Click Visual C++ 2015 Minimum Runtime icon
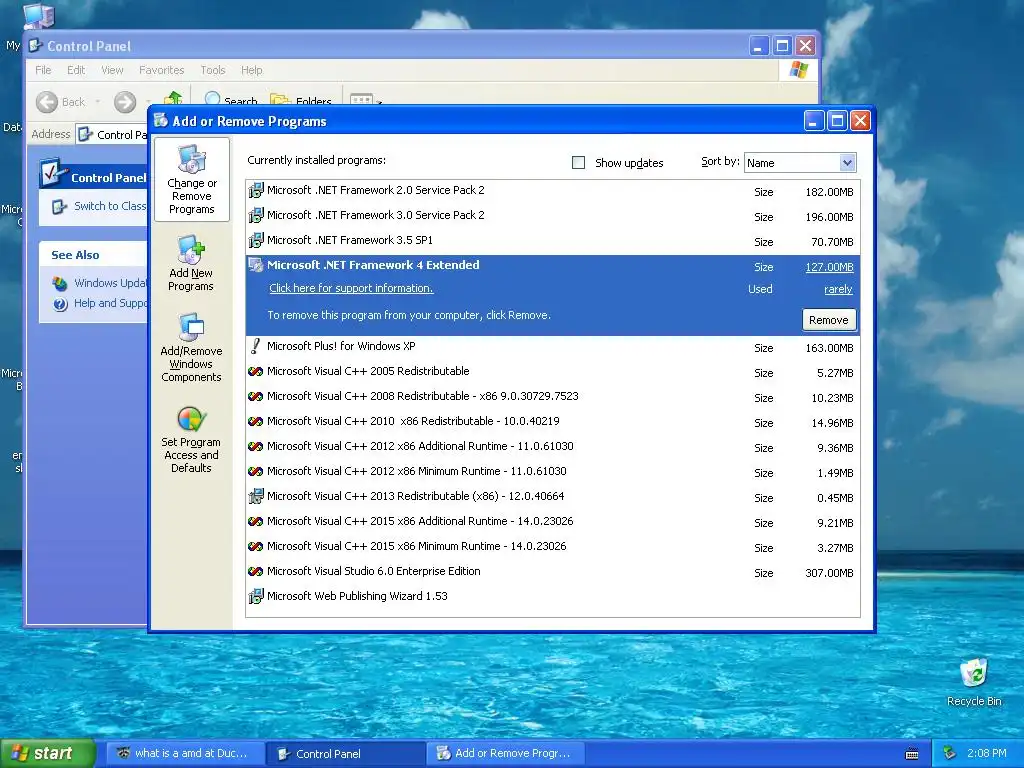 coord(255,547)
